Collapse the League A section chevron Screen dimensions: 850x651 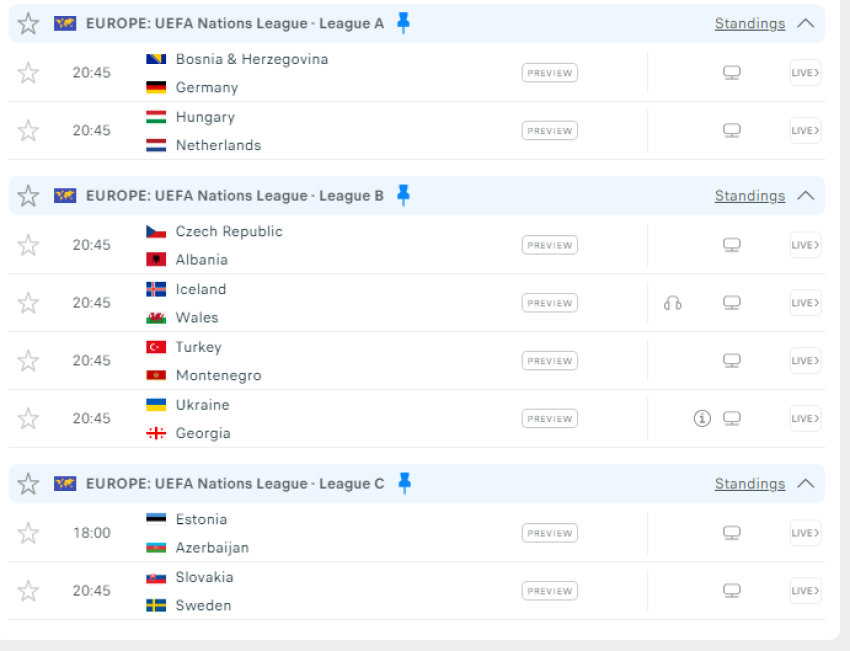coord(806,23)
